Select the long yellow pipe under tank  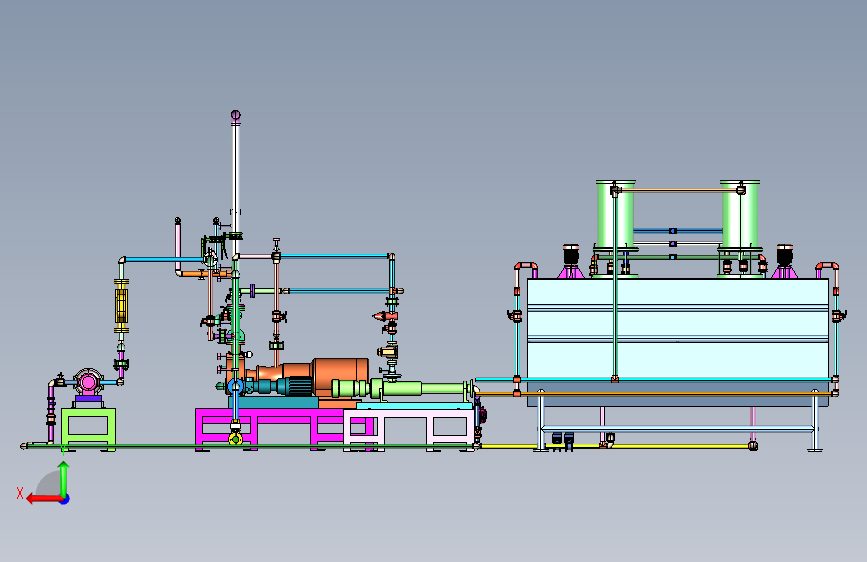(x=617, y=446)
